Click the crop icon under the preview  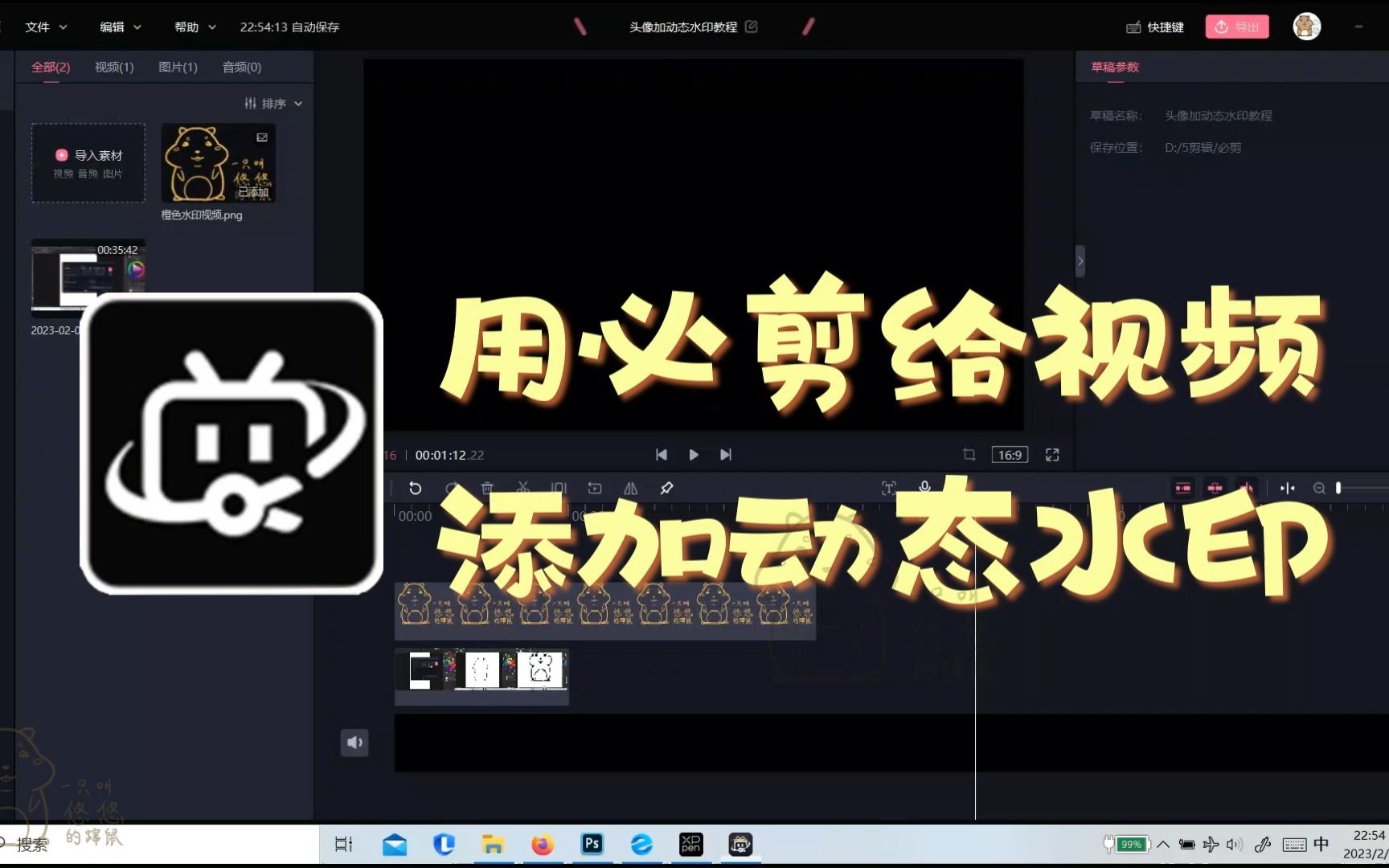(x=969, y=455)
